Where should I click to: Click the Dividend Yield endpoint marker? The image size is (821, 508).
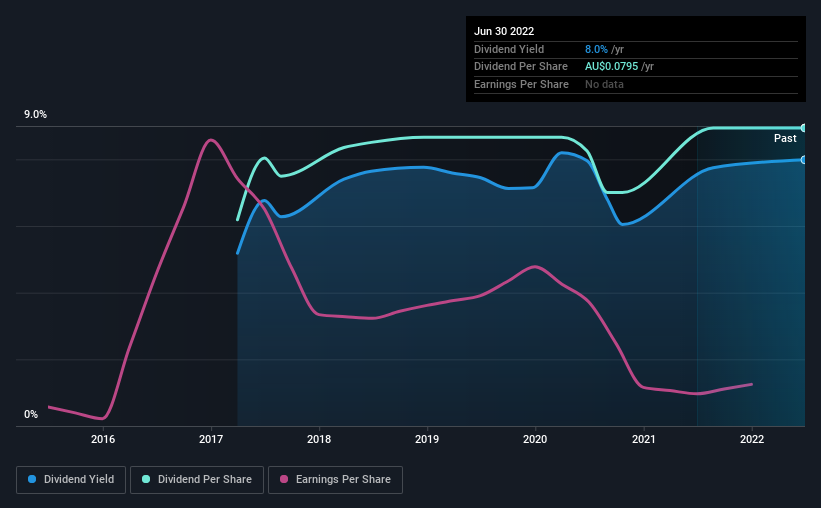pos(803,160)
